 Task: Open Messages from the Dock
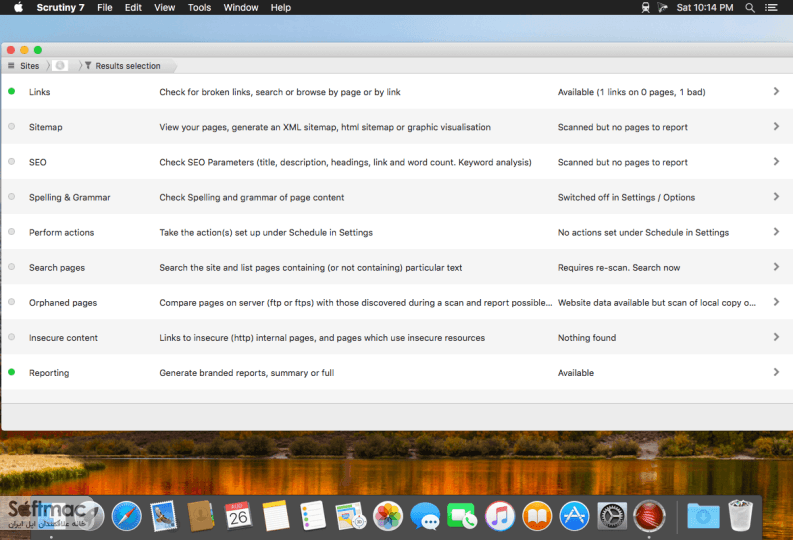[x=425, y=516]
